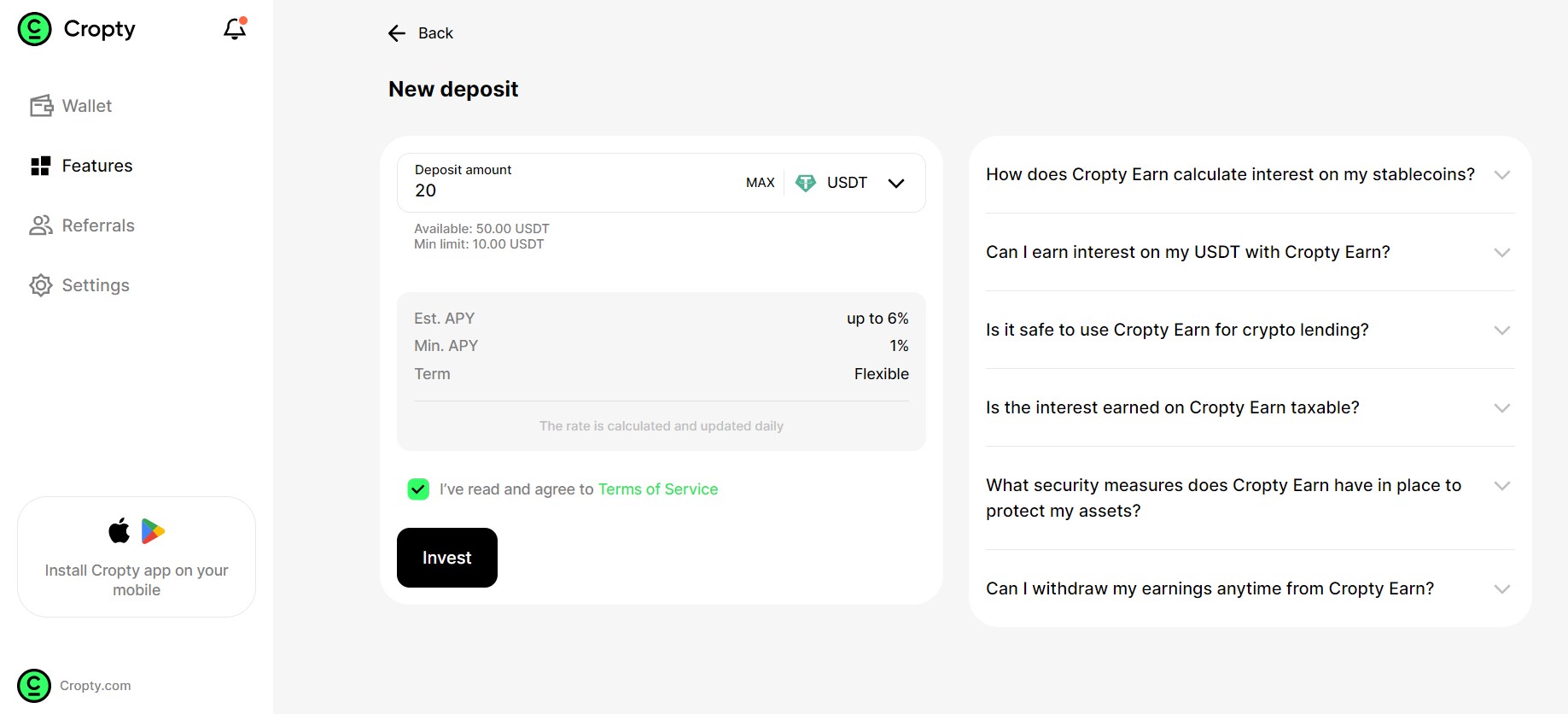Click the Cropty brand name text
Image resolution: width=1568 pixels, height=714 pixels.
coord(100,29)
